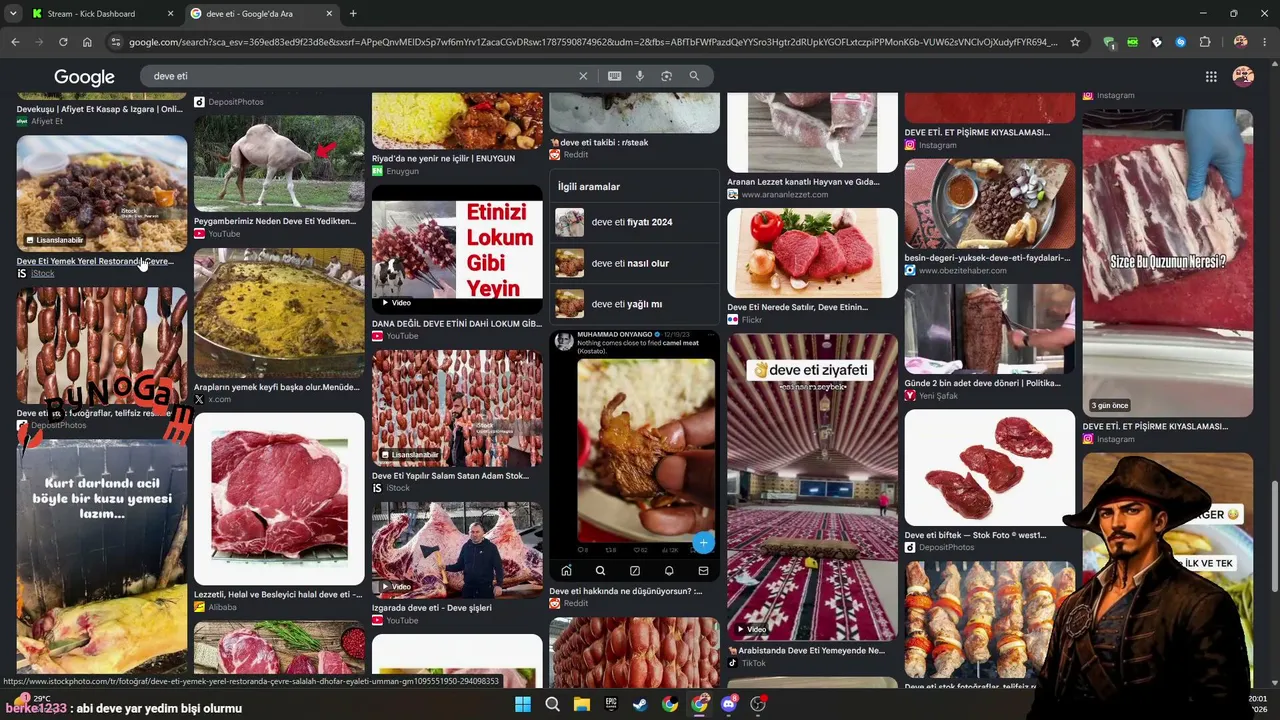Image resolution: width=1280 pixels, height=720 pixels.
Task: Open the Chrome three-dot menu
Action: pos(1265,42)
